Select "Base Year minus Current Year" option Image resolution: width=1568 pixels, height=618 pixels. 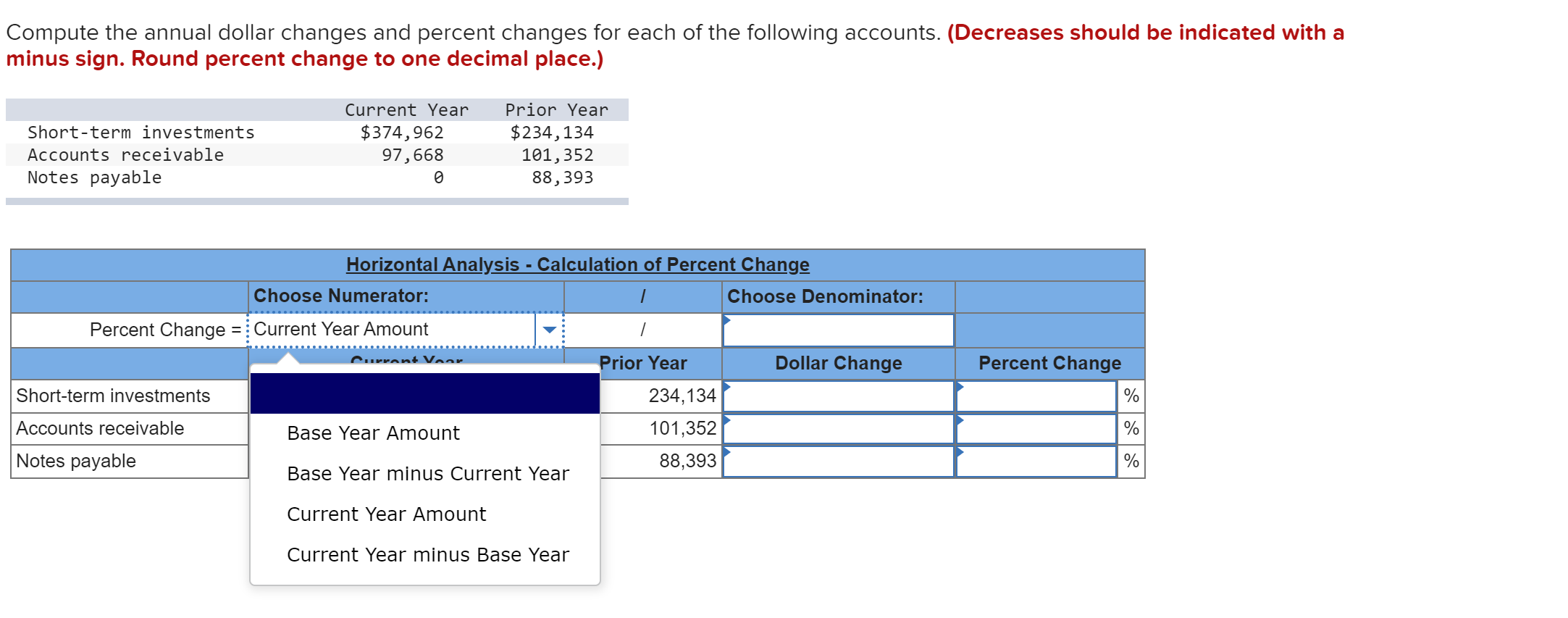[428, 473]
